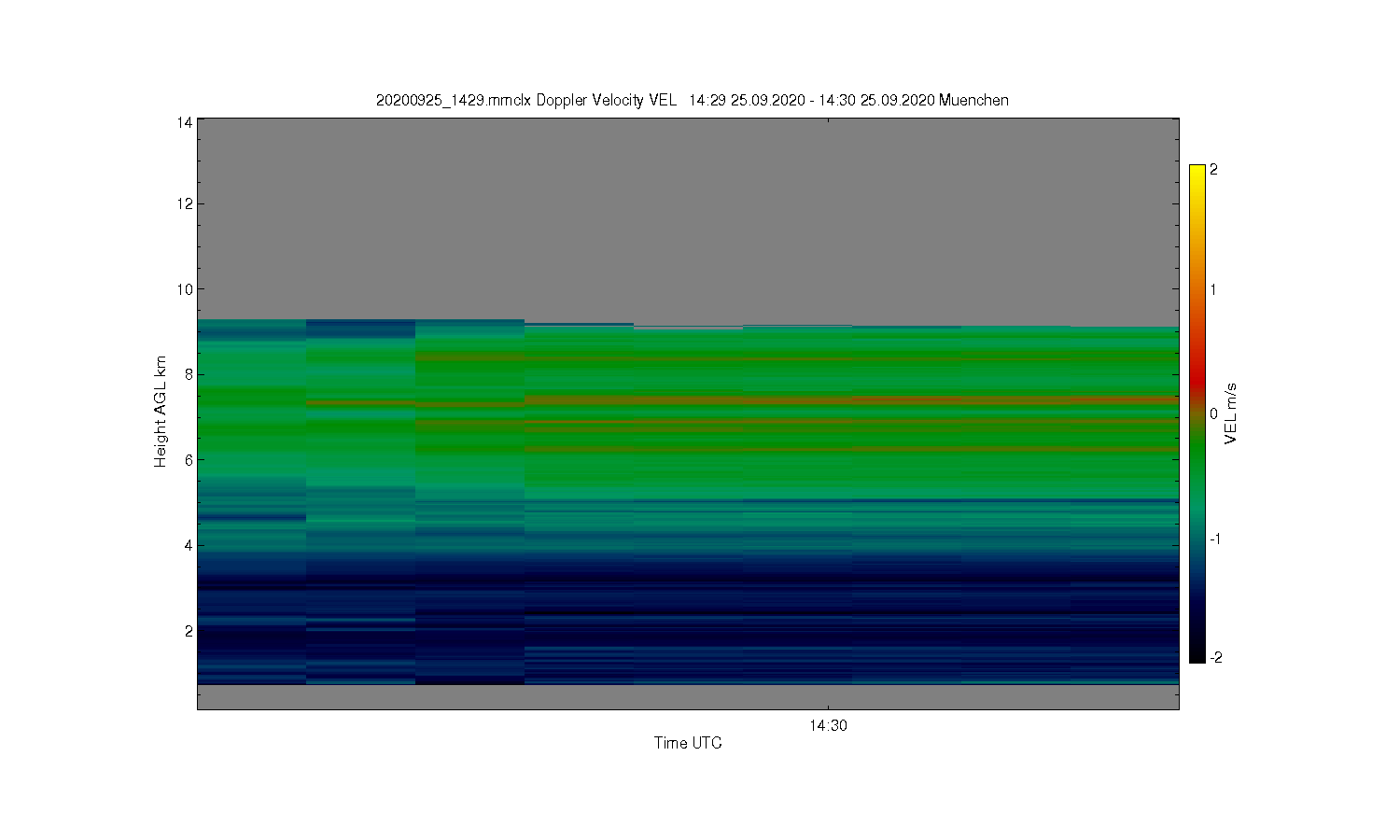The width and height of the screenshot is (1400, 840).
Task: Click colorbar tick label -2
Action: (1216, 657)
